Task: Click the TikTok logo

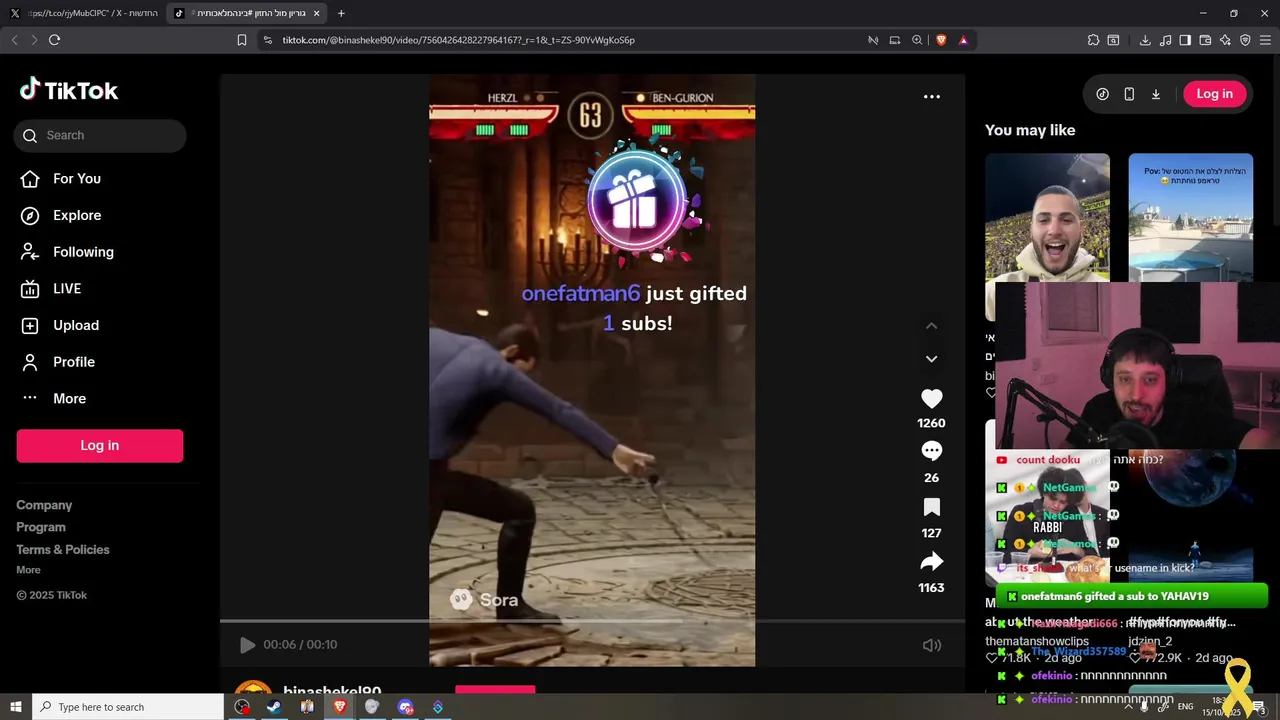Action: coord(68,90)
